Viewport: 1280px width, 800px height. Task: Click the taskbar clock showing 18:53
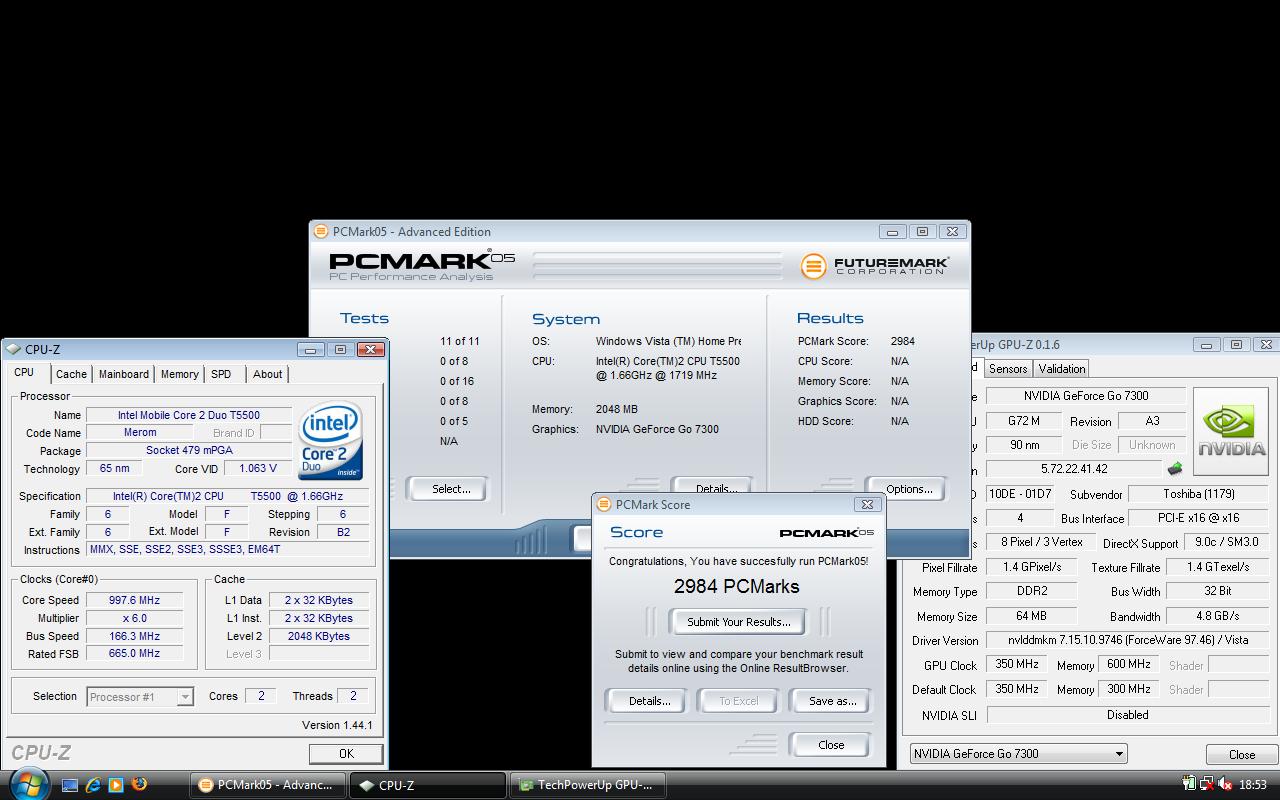click(x=1253, y=785)
